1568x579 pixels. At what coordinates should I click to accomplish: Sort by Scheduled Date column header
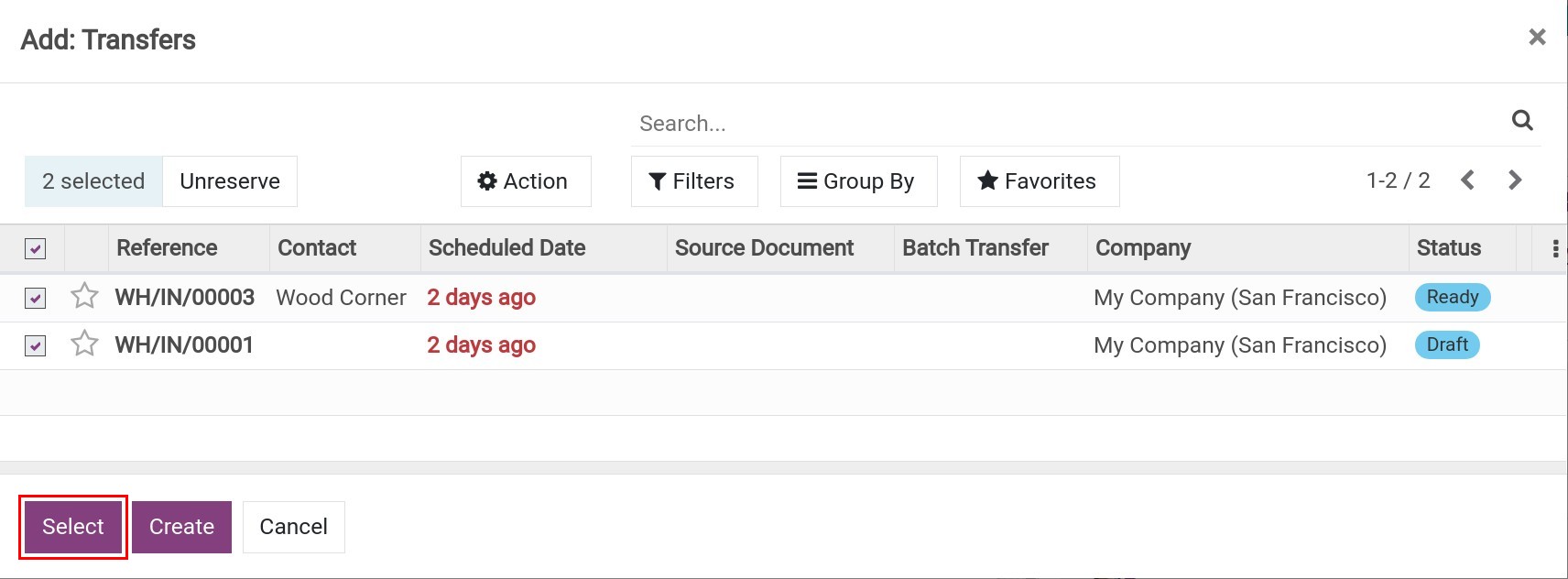(x=506, y=248)
